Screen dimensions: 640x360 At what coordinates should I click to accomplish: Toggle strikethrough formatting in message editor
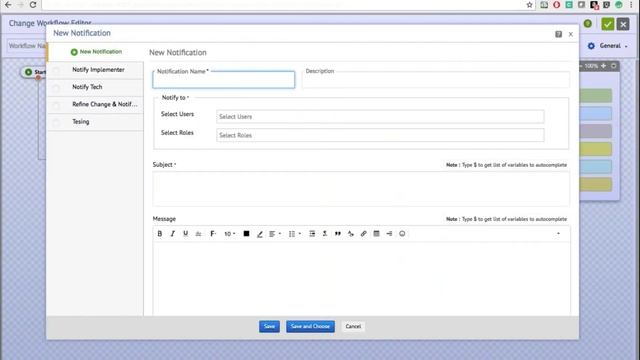coord(198,234)
